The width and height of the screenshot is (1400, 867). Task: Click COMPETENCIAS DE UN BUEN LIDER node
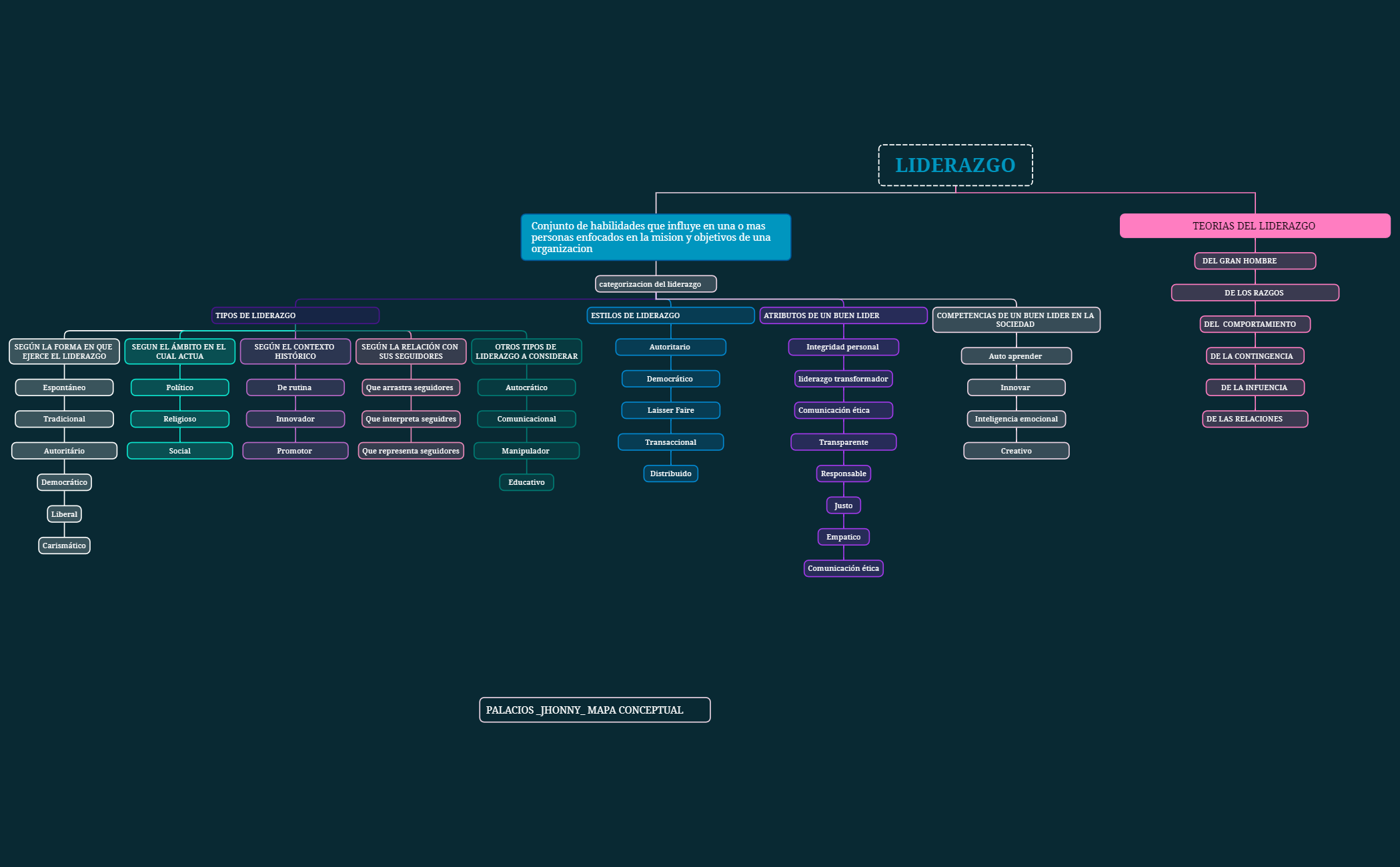pos(1016,319)
